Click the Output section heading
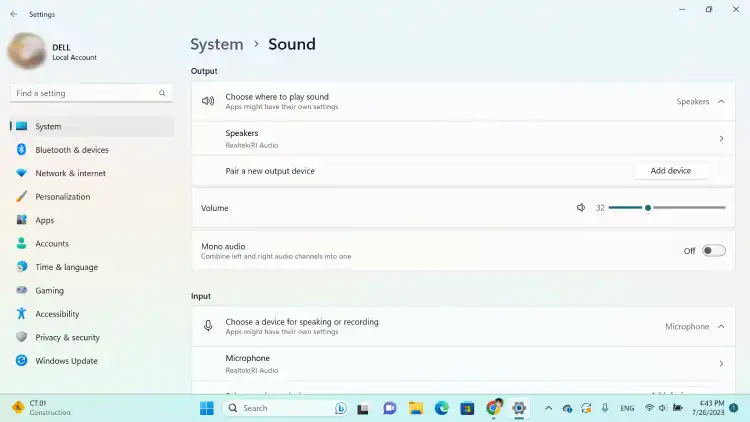 click(204, 71)
